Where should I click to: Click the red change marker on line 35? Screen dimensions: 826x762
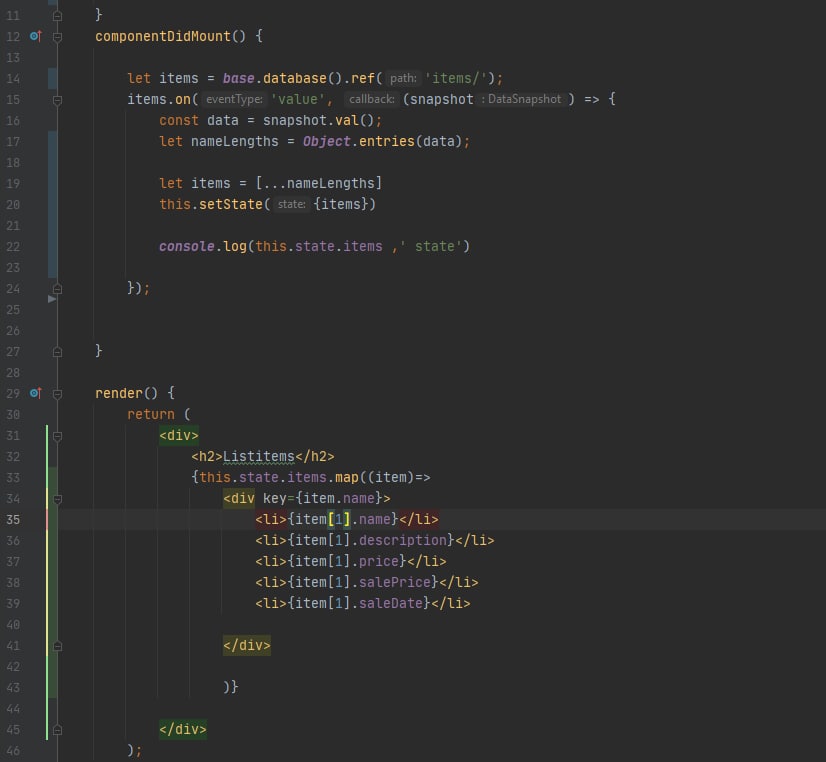pos(47,519)
